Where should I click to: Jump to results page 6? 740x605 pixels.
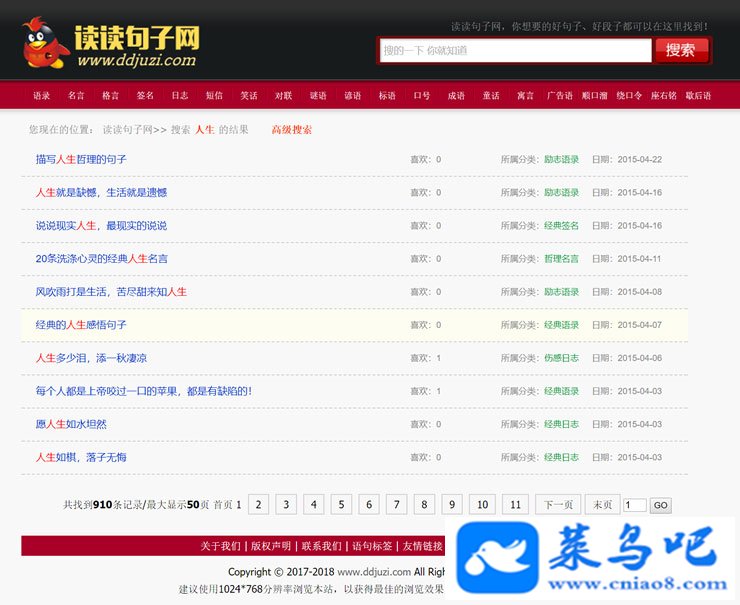point(369,504)
